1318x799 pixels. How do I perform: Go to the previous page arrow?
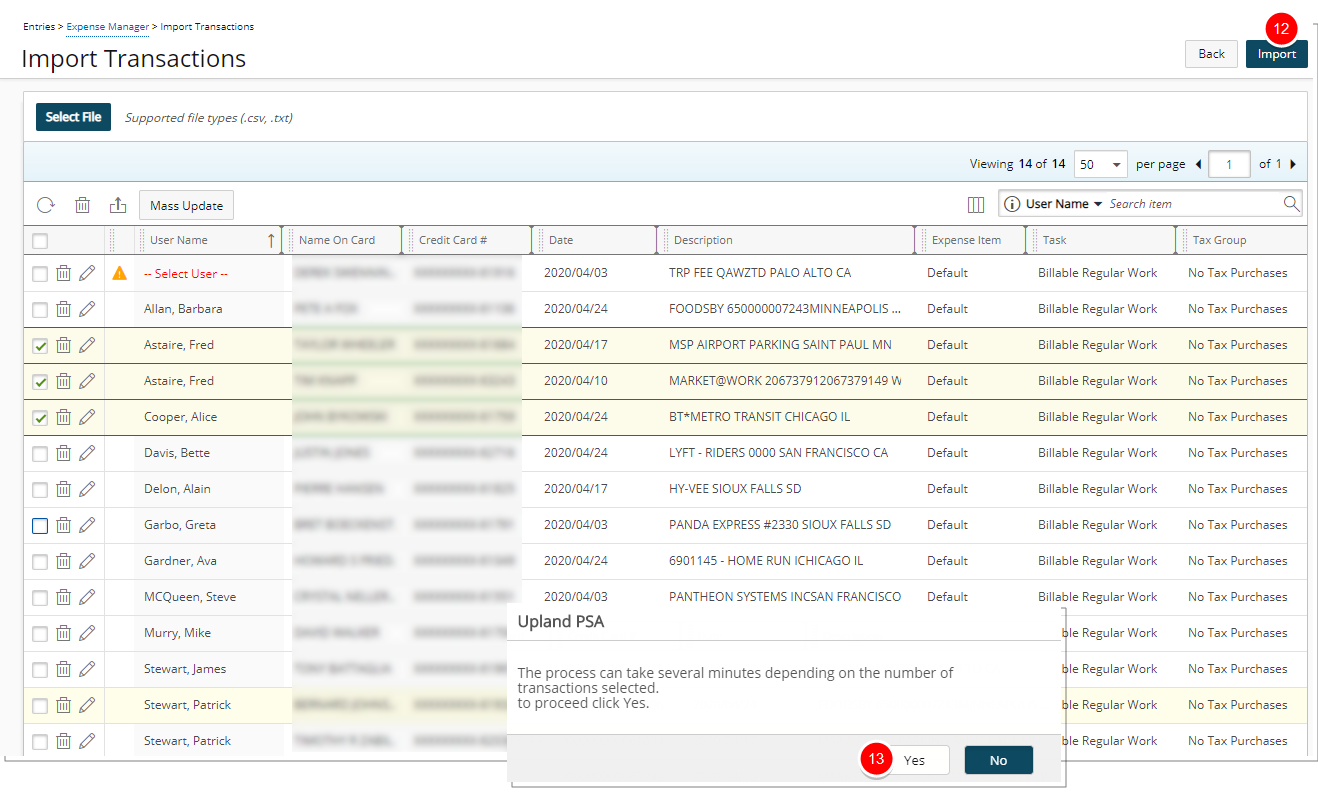(x=1199, y=164)
